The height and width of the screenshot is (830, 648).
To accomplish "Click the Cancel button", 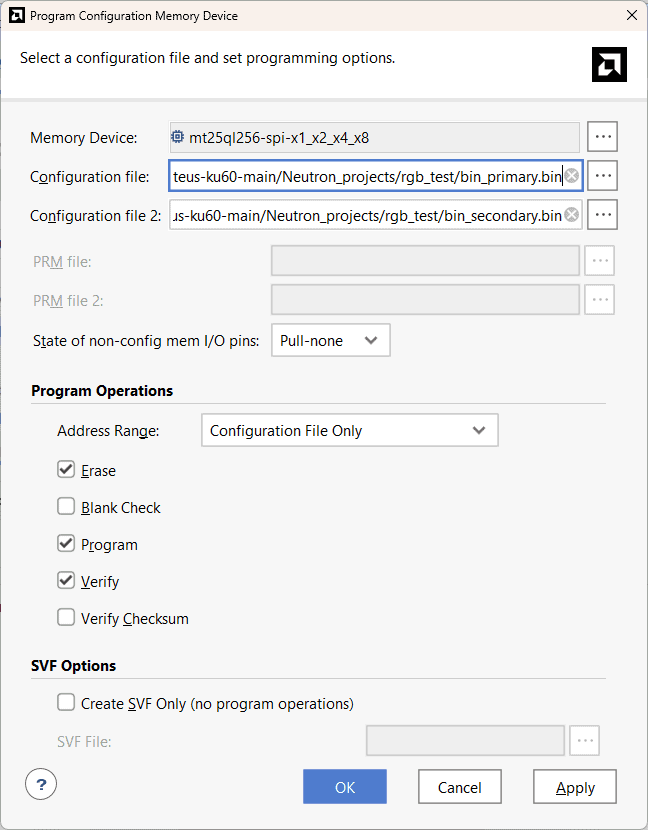I will (459, 787).
